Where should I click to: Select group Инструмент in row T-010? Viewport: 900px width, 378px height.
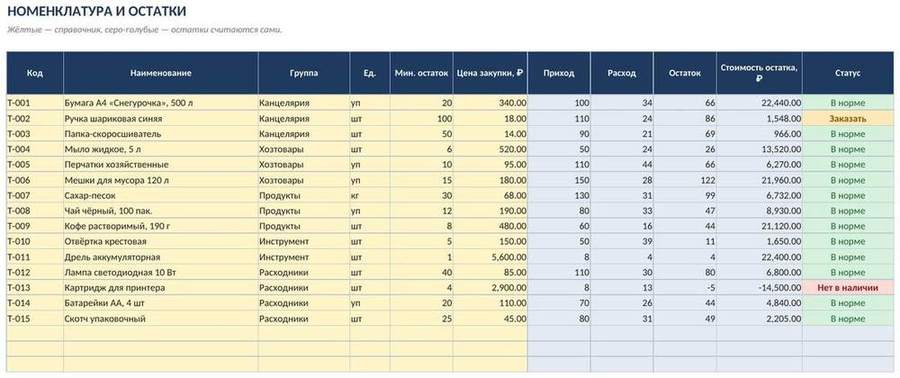[x=304, y=241]
